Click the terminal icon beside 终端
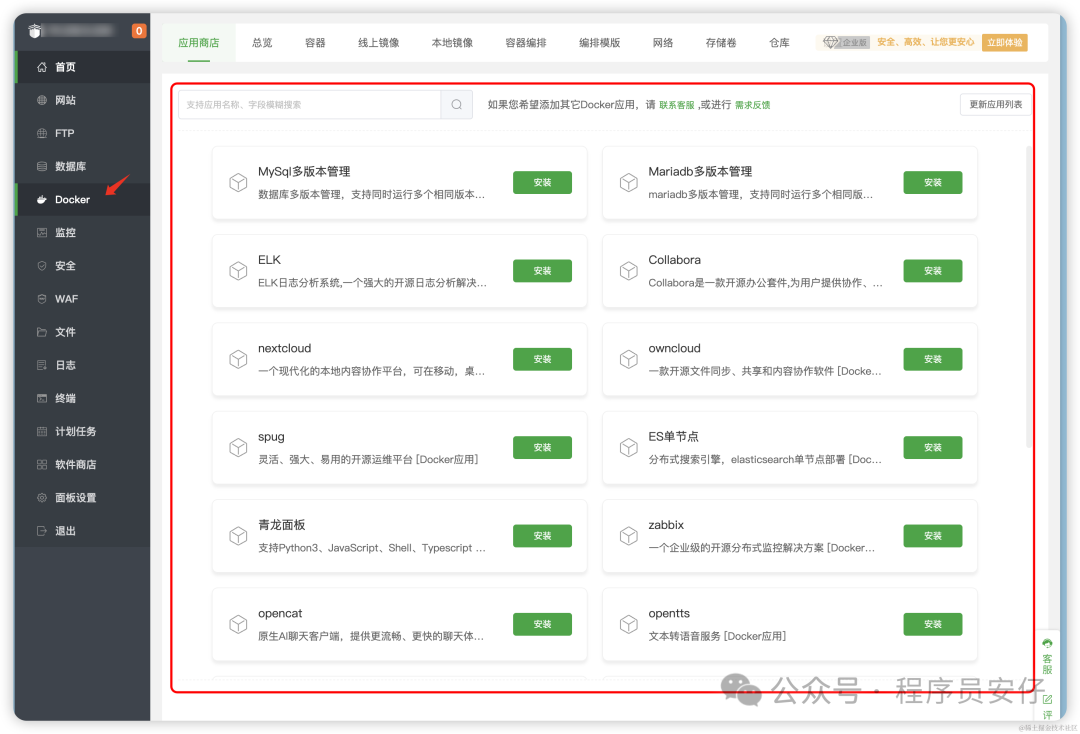 tap(42, 398)
